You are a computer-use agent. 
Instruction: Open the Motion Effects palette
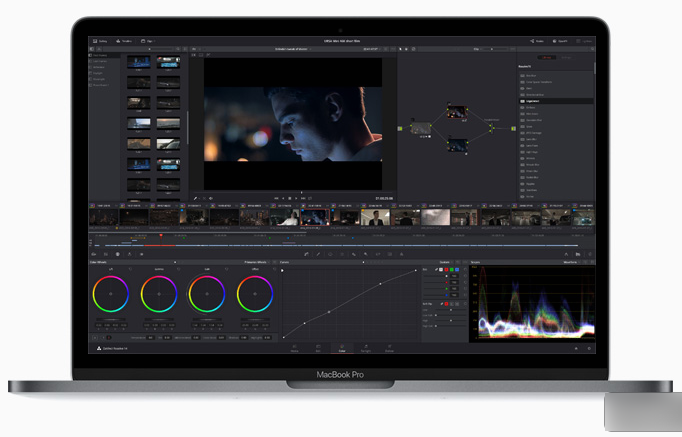(x=141, y=254)
